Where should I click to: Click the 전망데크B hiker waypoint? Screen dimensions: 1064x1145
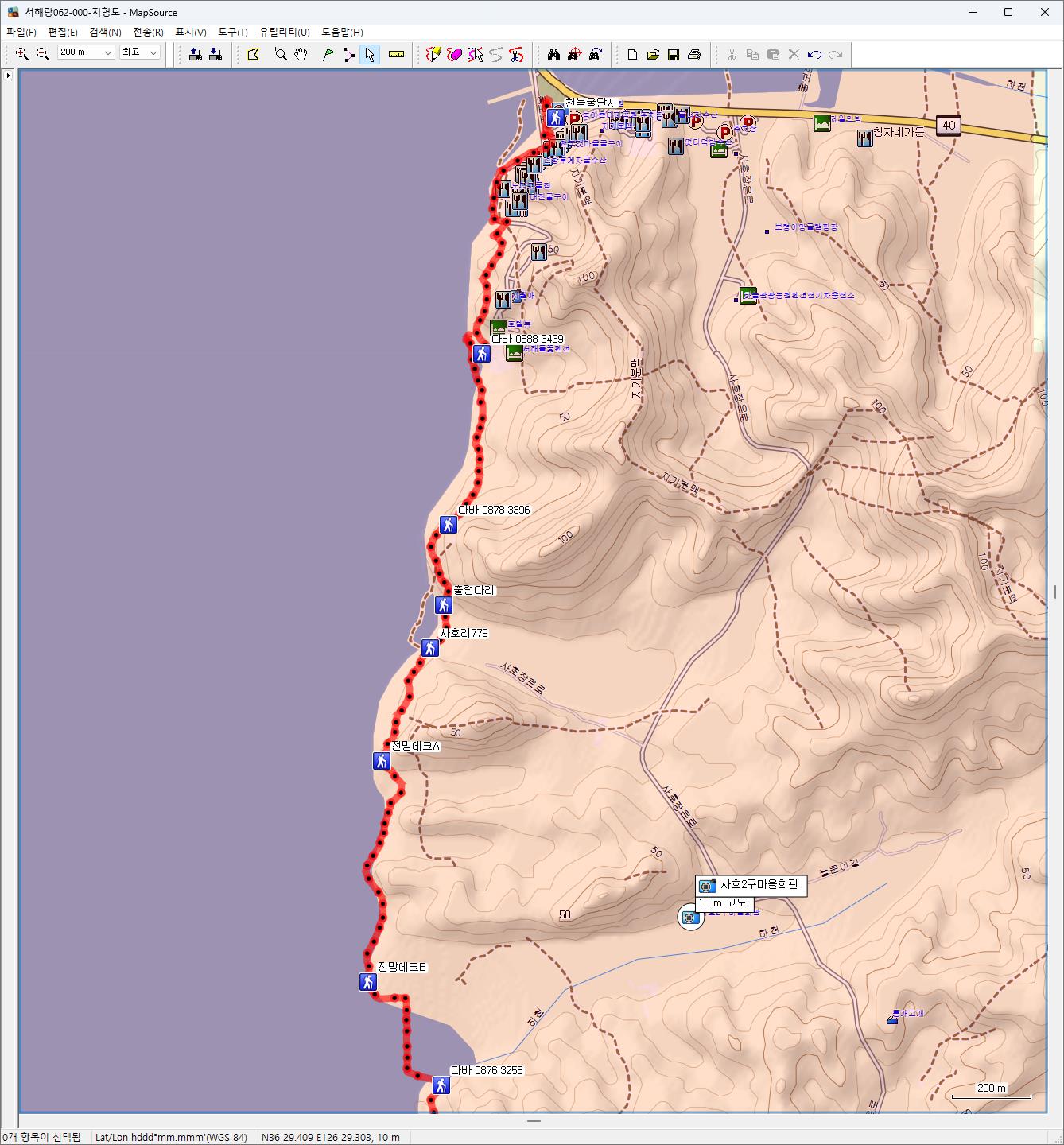click(367, 982)
